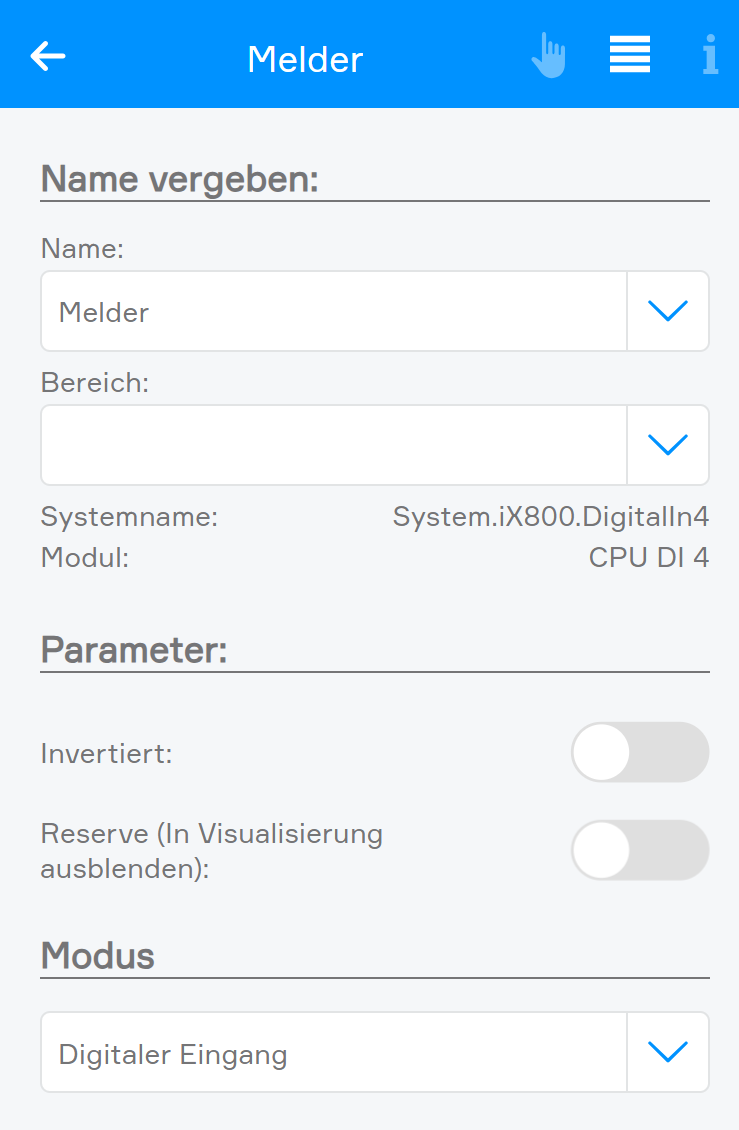
Task: Open the list menu icon in header
Action: (x=629, y=55)
